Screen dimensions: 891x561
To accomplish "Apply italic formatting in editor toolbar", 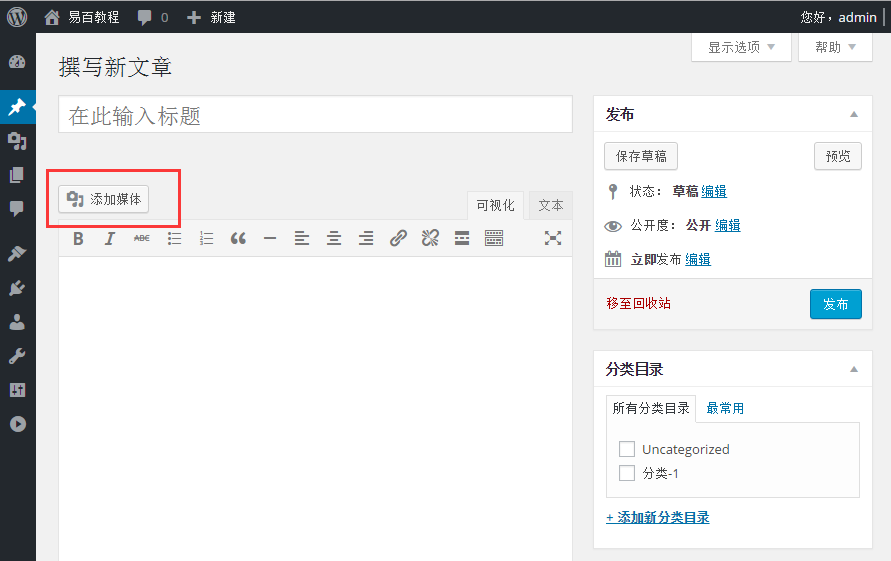I will pyautogui.click(x=110, y=238).
